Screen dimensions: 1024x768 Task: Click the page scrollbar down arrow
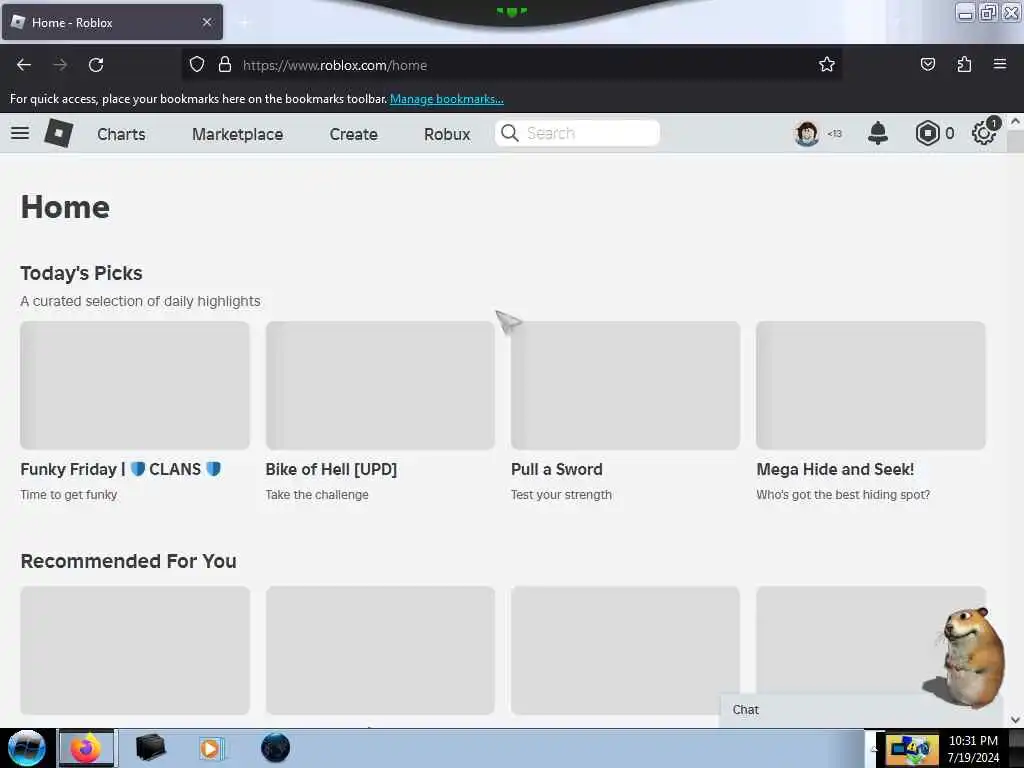pos(1015,719)
